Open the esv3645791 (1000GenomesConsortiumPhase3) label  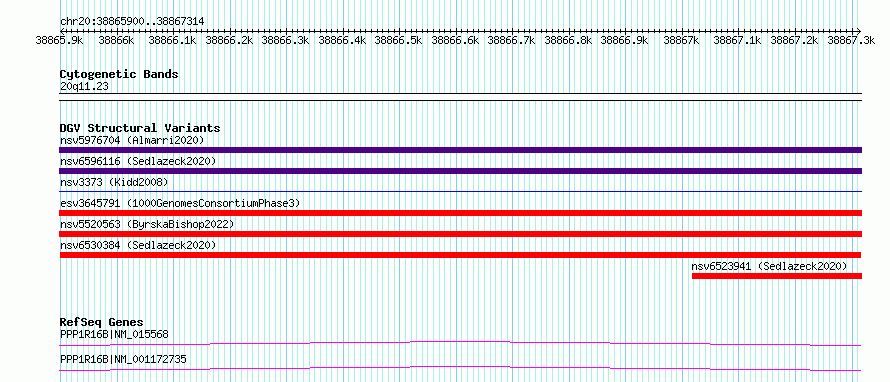180,203
